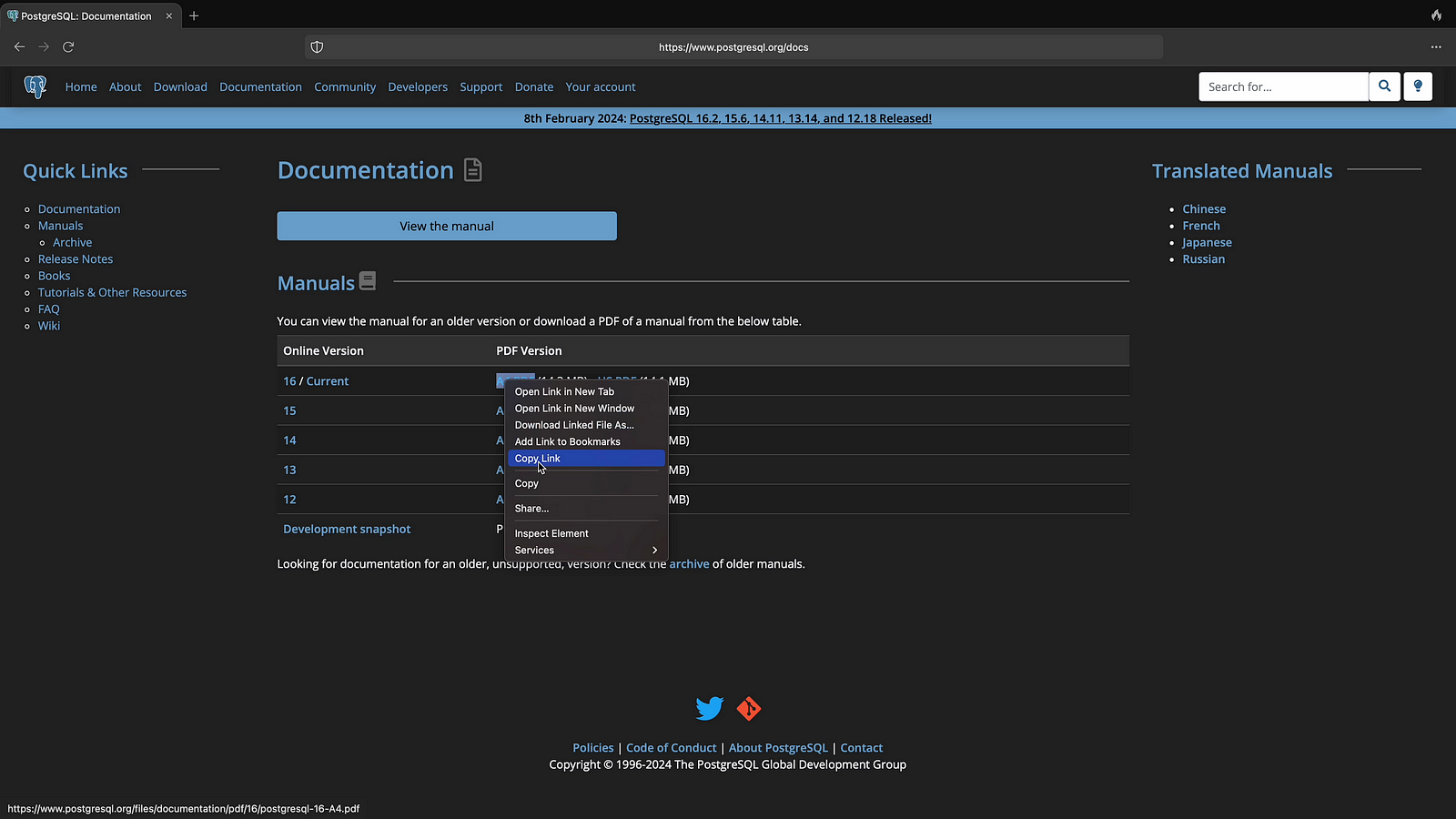The width and height of the screenshot is (1456, 819).
Task: Open Download in the top navigation
Action: (x=180, y=87)
